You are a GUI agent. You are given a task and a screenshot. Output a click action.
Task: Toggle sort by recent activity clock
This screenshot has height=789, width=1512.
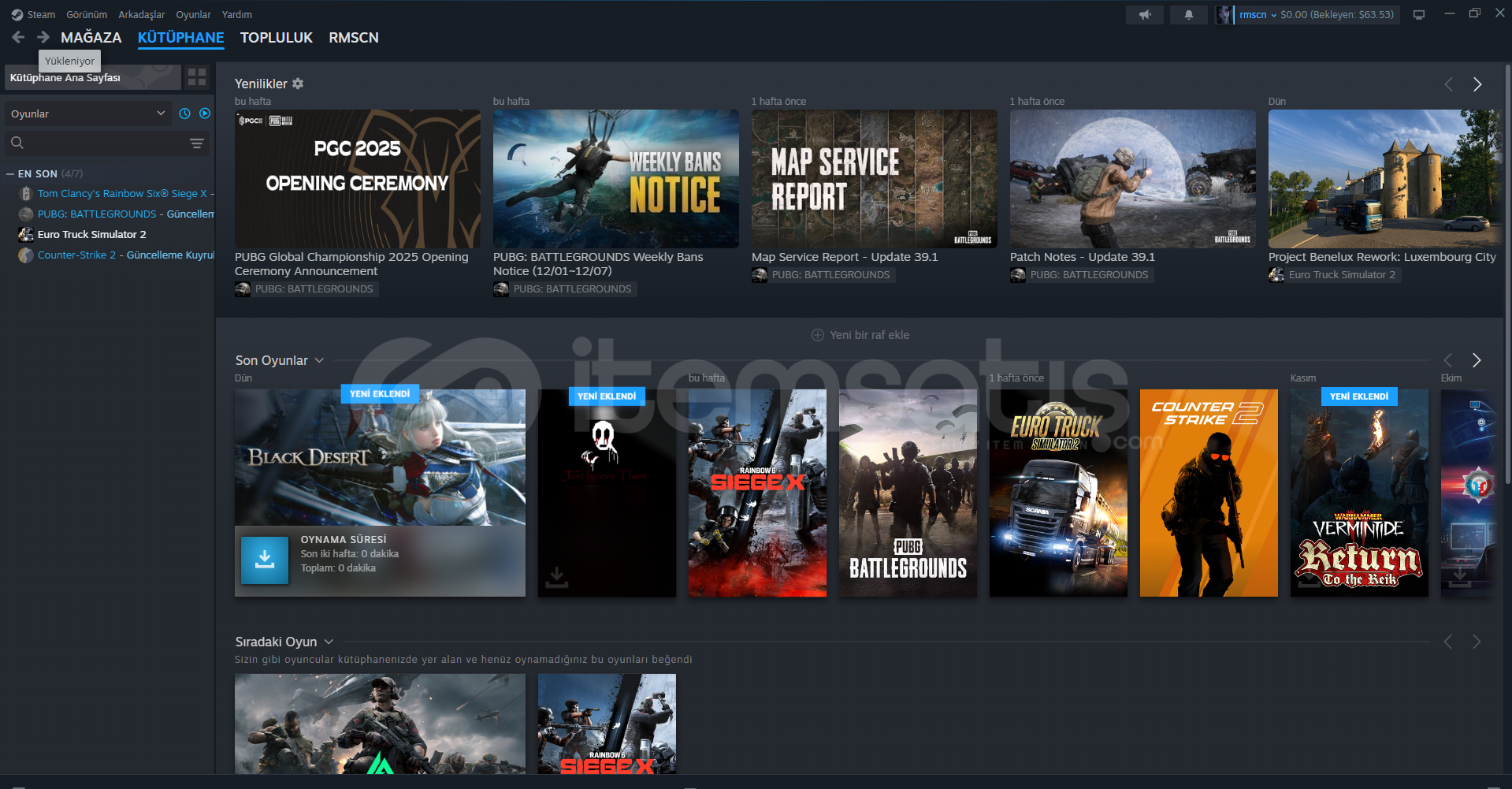(x=184, y=114)
